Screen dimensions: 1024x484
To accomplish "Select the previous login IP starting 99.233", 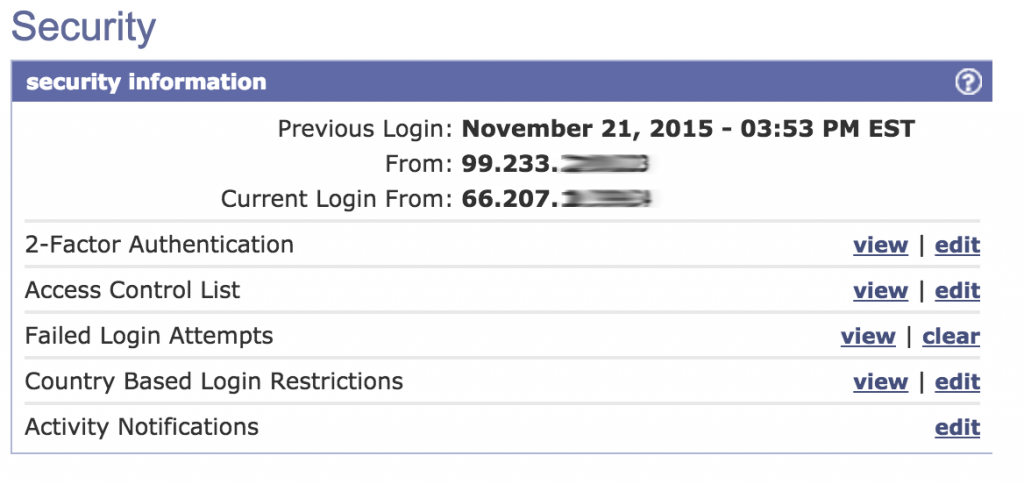I will (554, 164).
